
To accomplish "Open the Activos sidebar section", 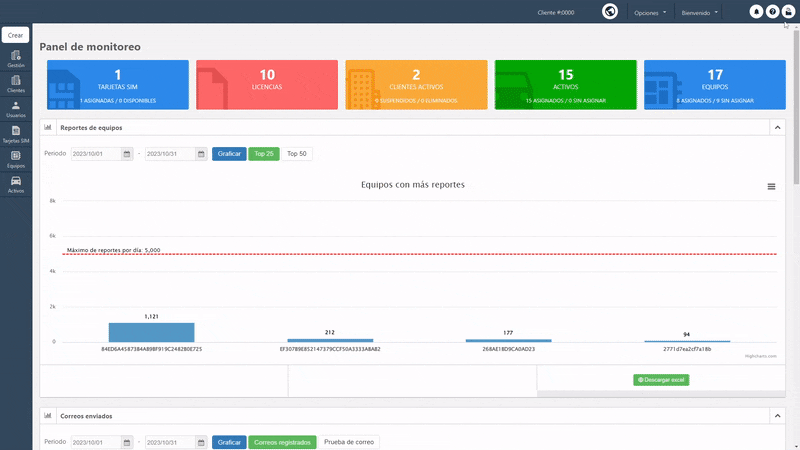I will click(16, 184).
